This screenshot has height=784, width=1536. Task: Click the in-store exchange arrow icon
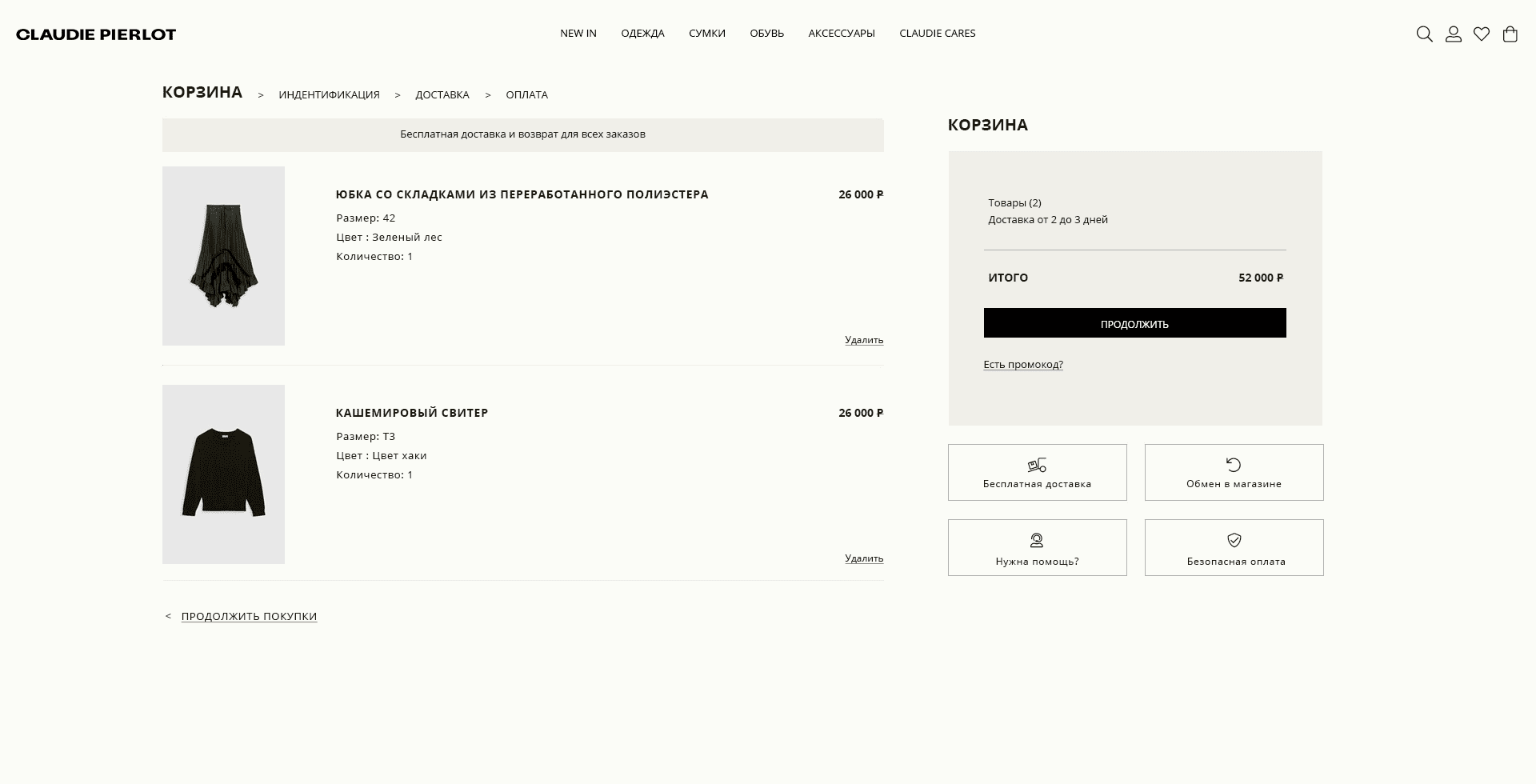coord(1234,465)
